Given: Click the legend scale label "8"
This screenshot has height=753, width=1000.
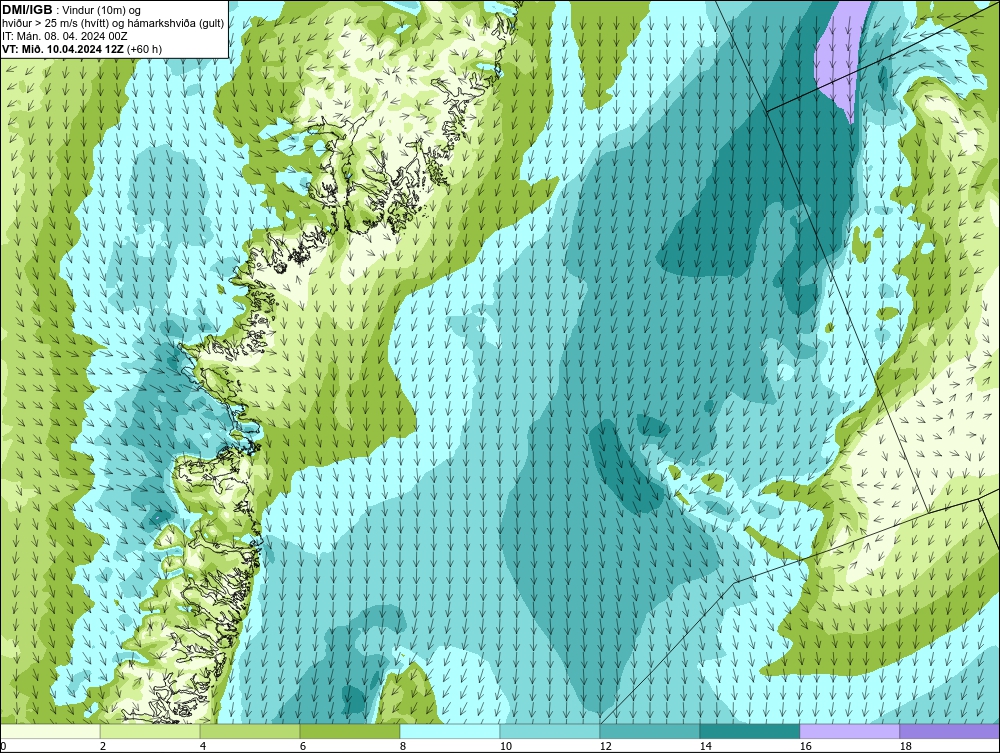Looking at the screenshot, I should (x=402, y=746).
